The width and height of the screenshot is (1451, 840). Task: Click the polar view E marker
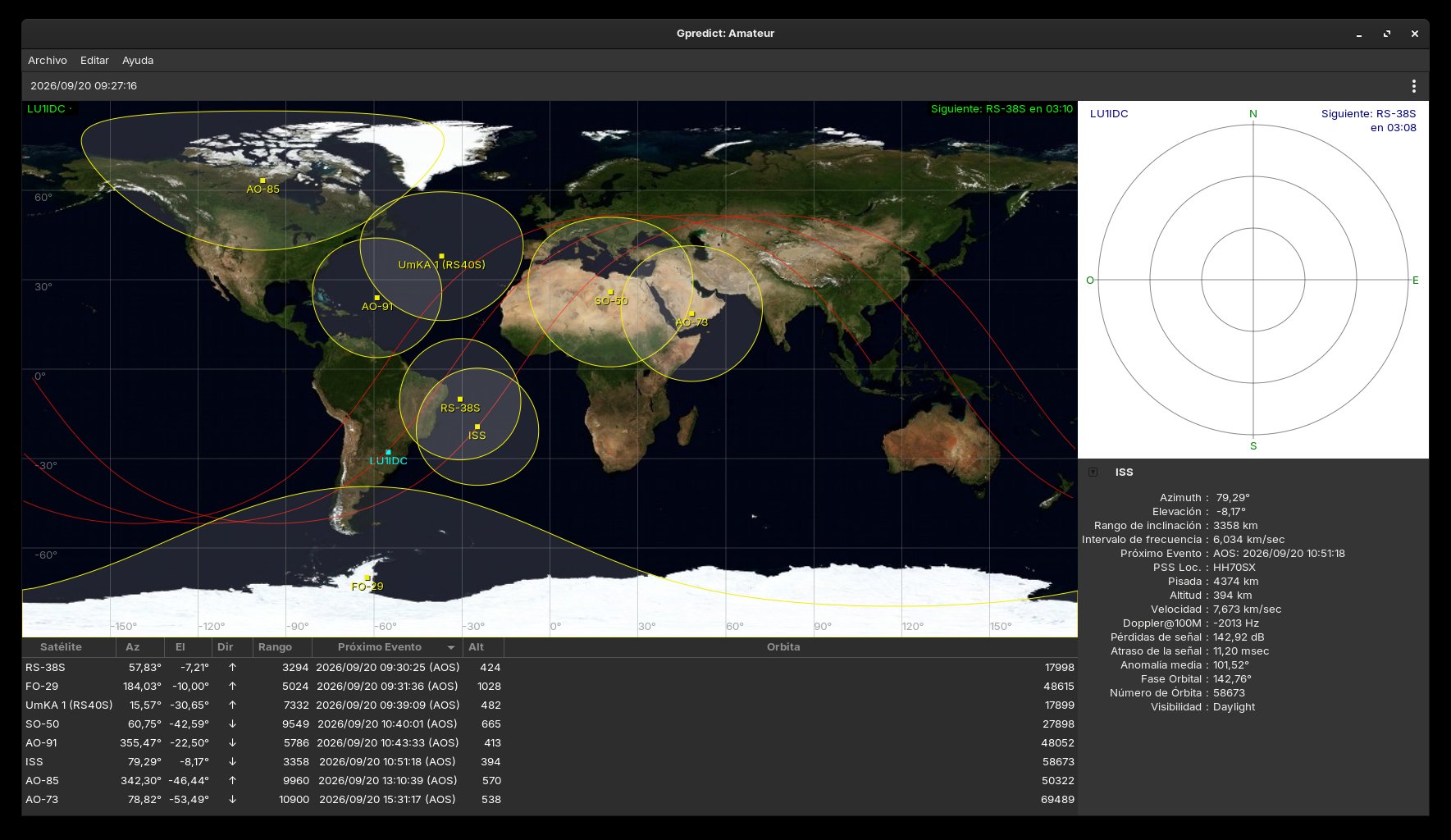pyautogui.click(x=1415, y=281)
